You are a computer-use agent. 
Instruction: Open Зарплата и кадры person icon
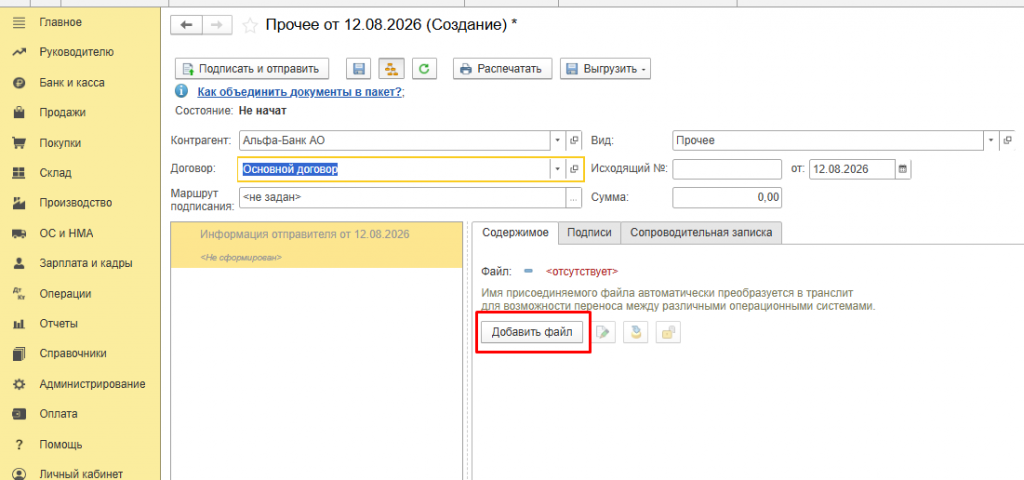tap(19, 263)
